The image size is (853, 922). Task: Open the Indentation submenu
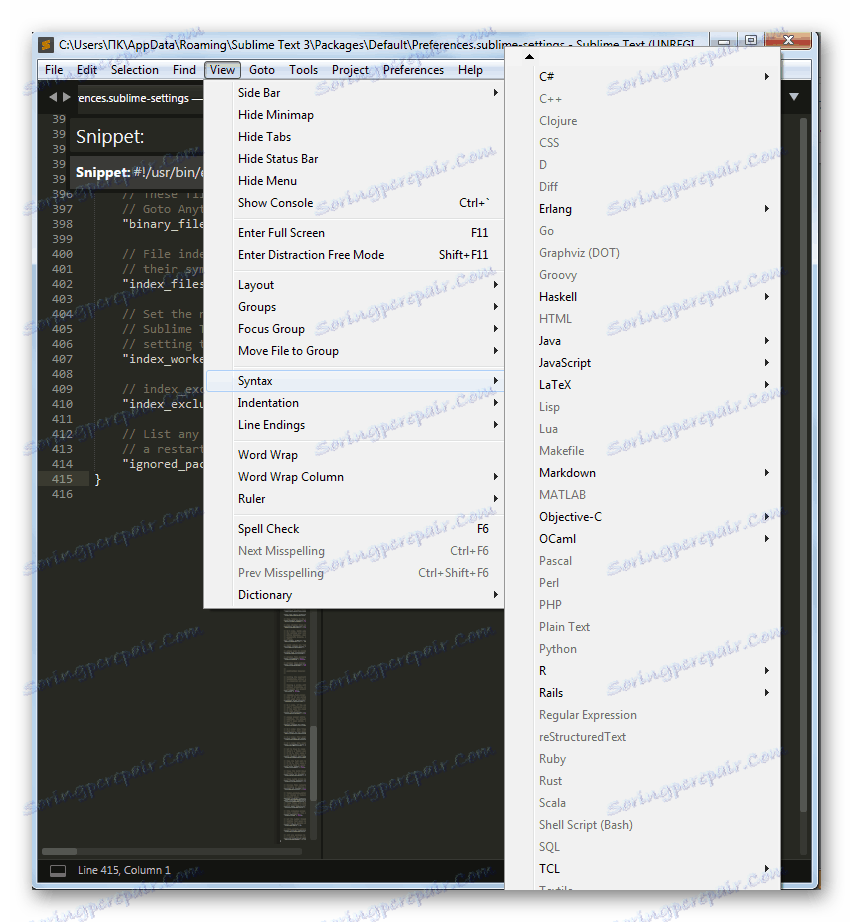(267, 402)
